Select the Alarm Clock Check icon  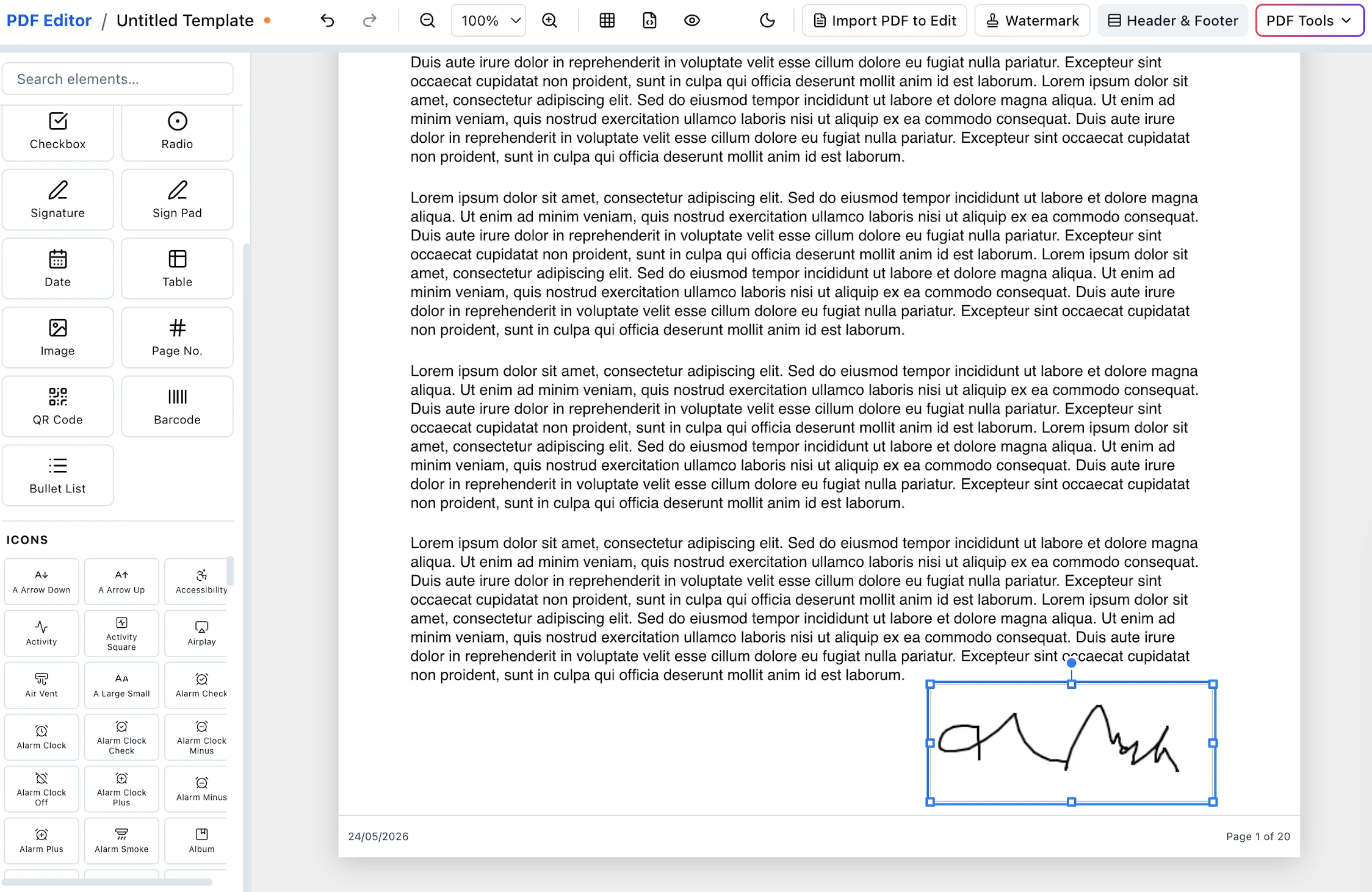pos(121,737)
